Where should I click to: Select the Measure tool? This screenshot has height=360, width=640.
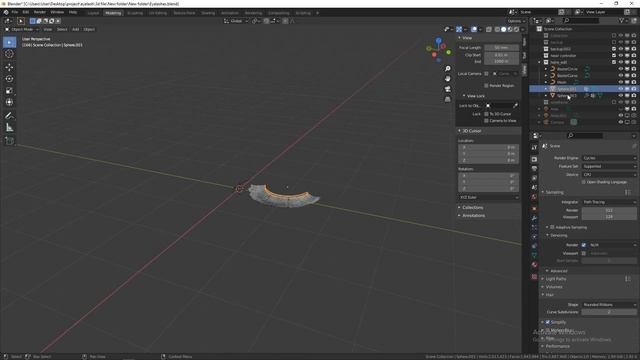[9, 128]
